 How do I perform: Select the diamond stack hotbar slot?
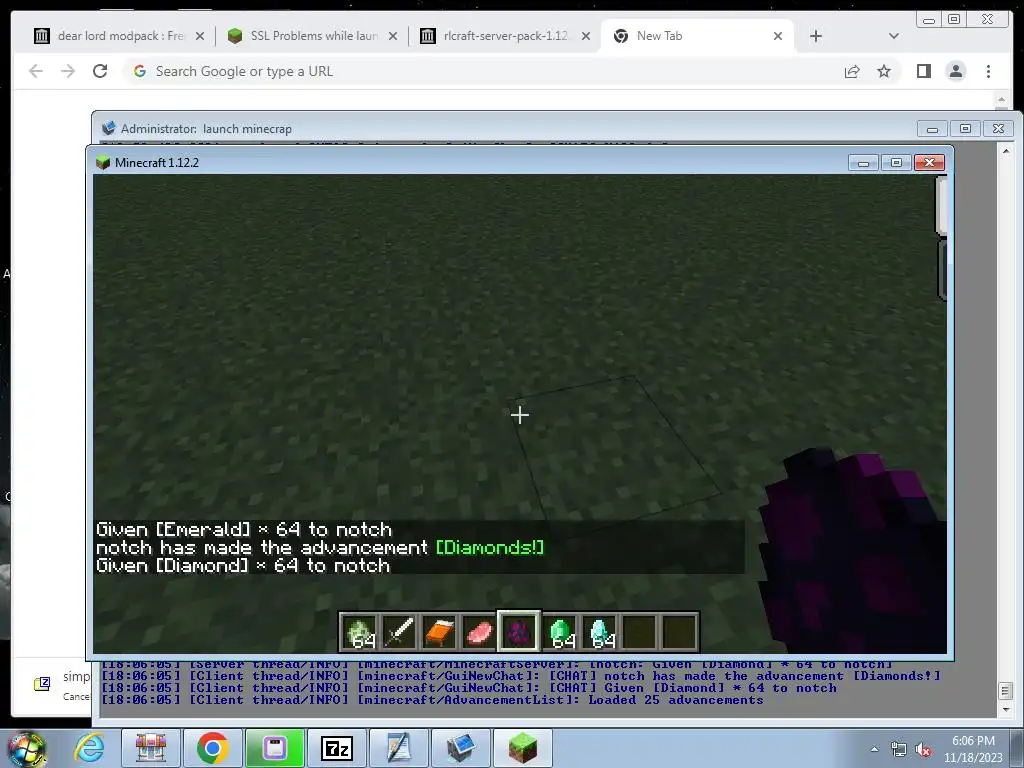pos(600,632)
